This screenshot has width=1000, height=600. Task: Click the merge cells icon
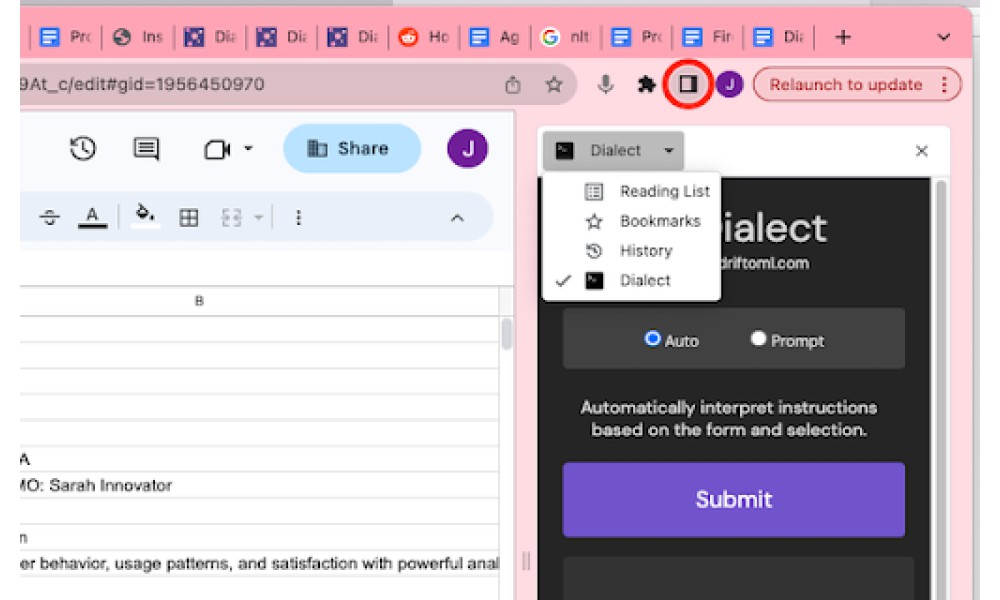(232, 218)
